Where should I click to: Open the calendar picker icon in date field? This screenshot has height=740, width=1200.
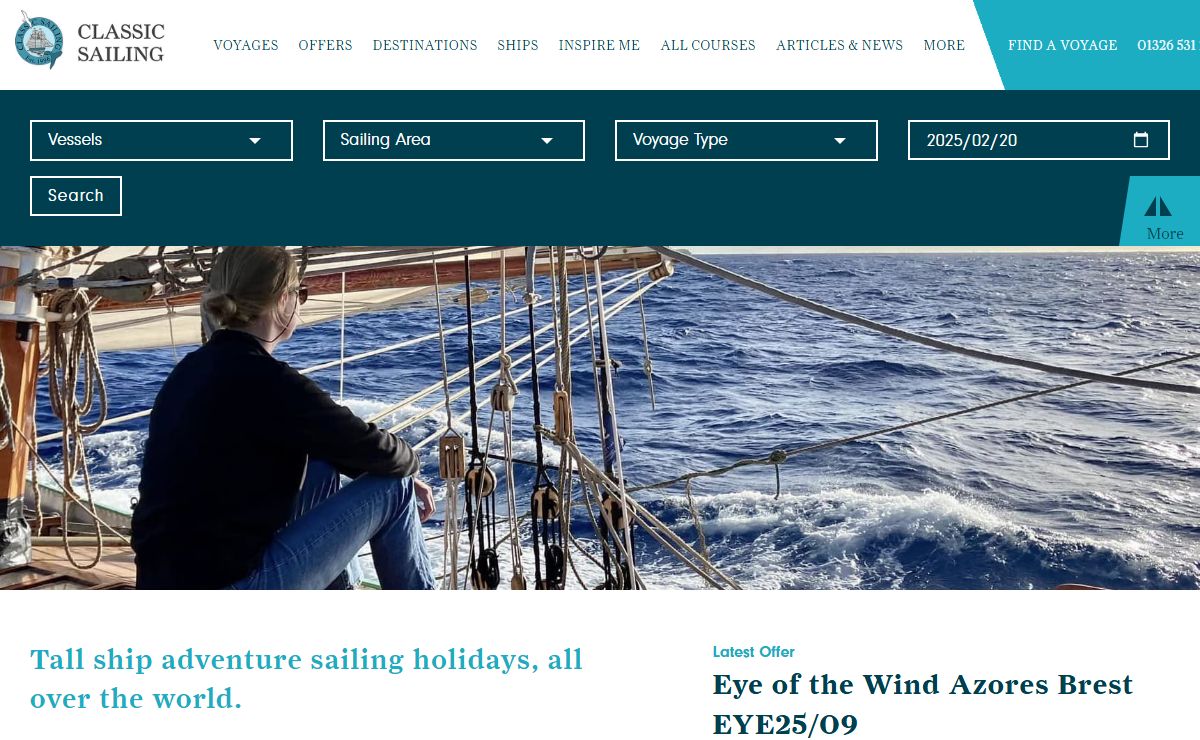click(x=1141, y=140)
